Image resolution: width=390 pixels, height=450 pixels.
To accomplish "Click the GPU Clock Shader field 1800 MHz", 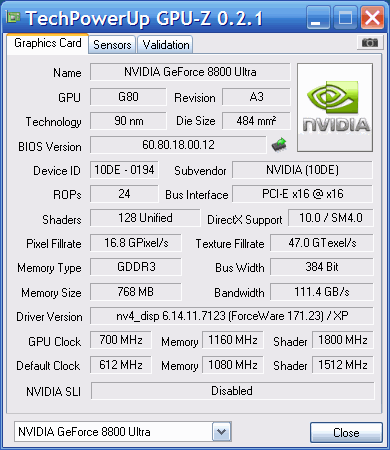I will pyautogui.click(x=343, y=340).
